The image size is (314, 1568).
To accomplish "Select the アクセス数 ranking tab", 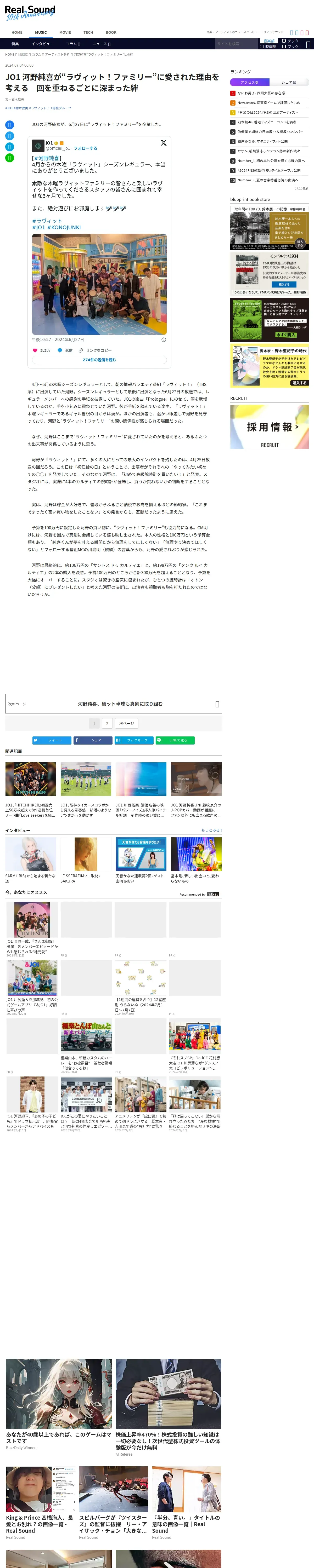I will [249, 82].
